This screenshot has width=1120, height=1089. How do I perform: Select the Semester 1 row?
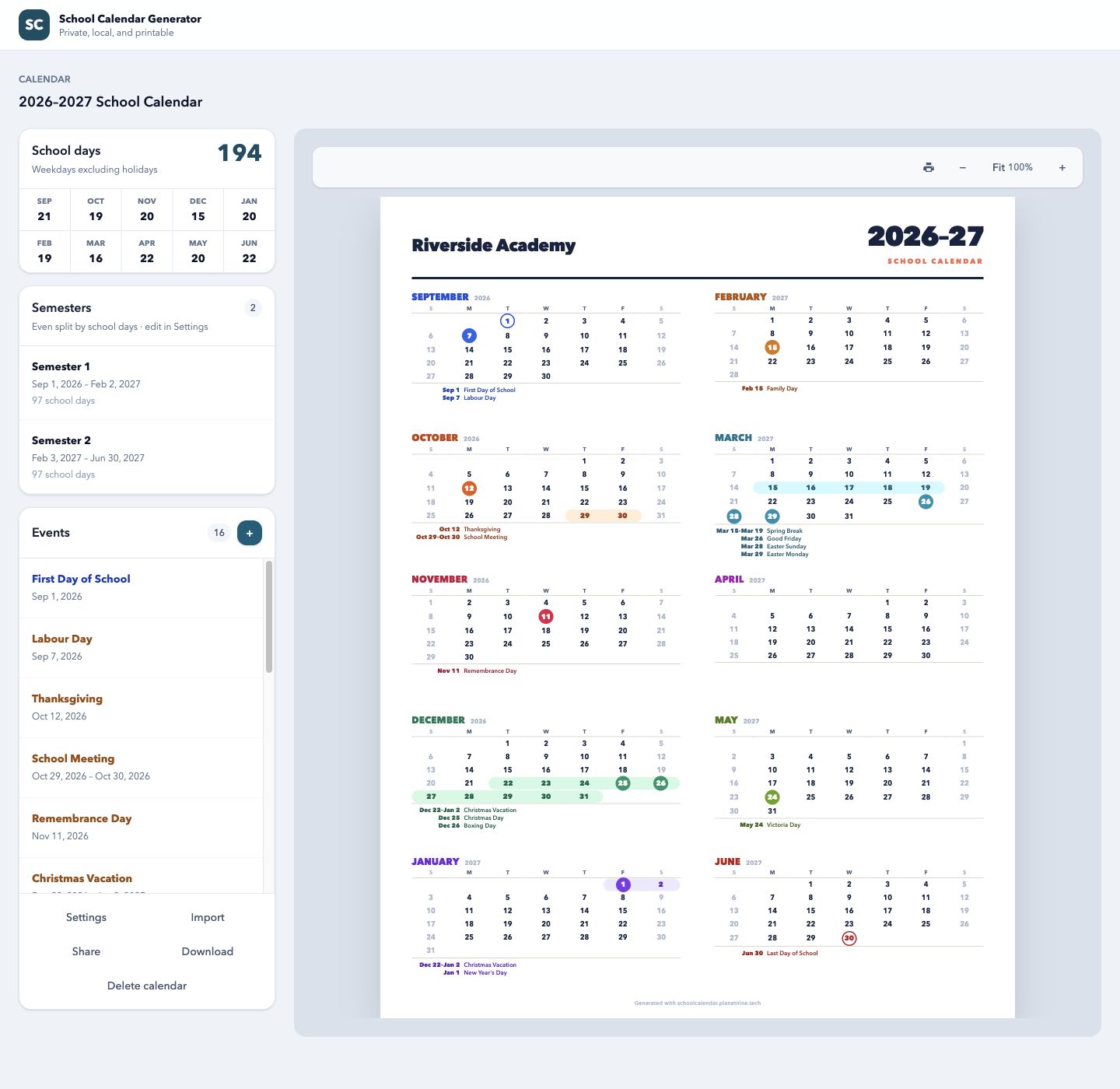147,383
